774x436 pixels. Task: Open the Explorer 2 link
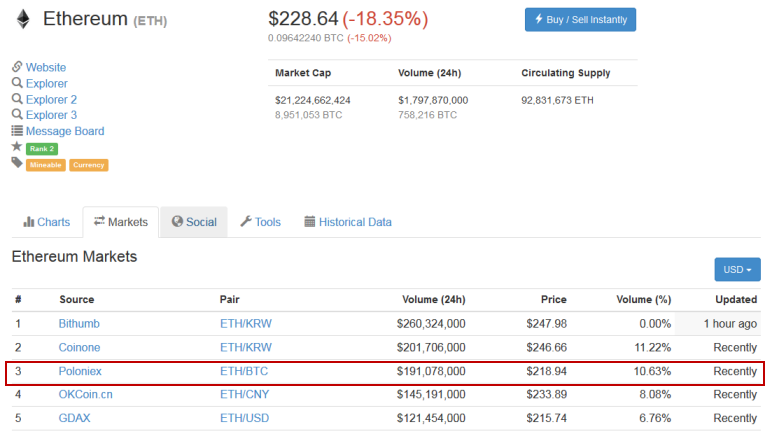coord(51,100)
